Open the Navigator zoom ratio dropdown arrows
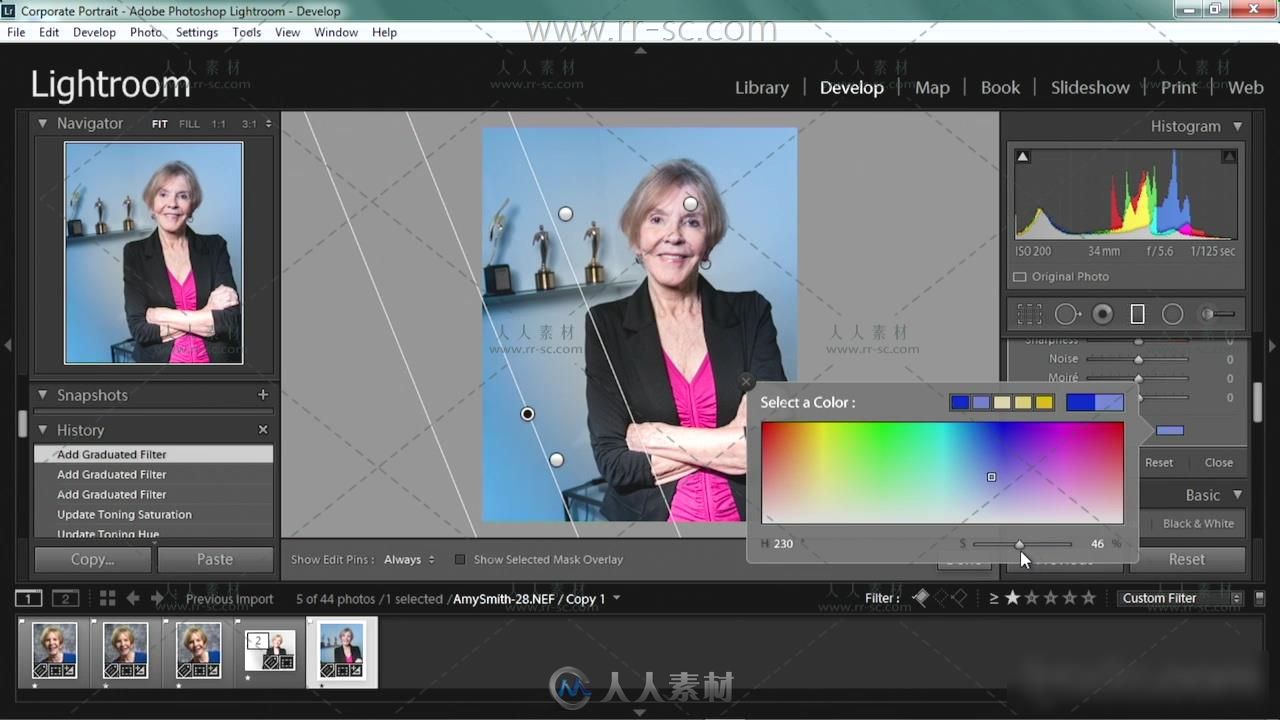This screenshot has width=1280, height=720. 268,124
